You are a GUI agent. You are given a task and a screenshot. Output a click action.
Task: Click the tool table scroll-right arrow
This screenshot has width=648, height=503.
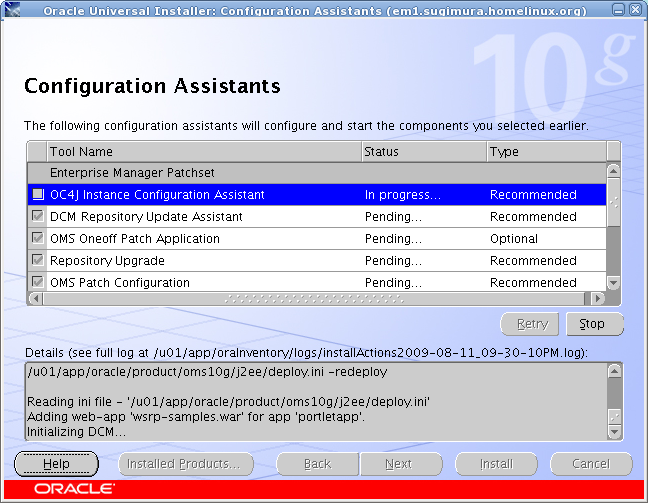tap(597, 298)
